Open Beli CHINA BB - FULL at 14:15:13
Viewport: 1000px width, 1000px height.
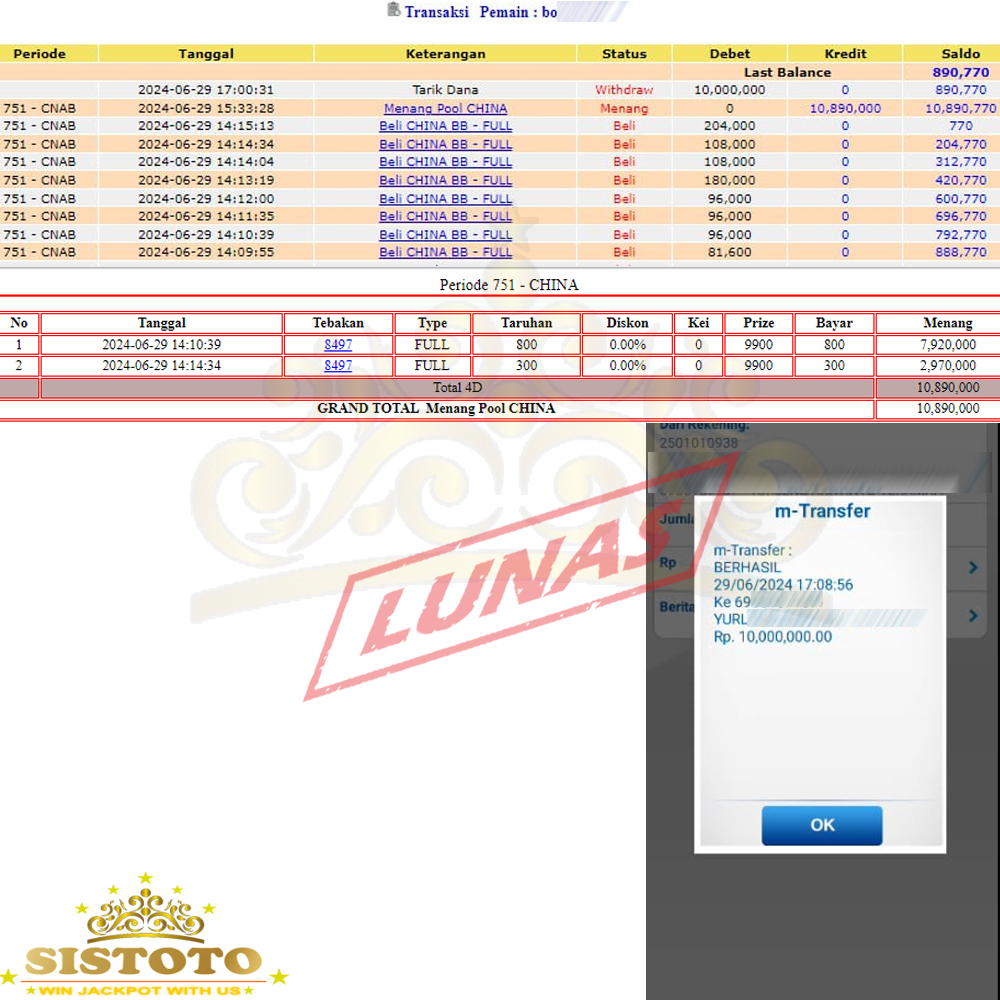pyautogui.click(x=445, y=126)
